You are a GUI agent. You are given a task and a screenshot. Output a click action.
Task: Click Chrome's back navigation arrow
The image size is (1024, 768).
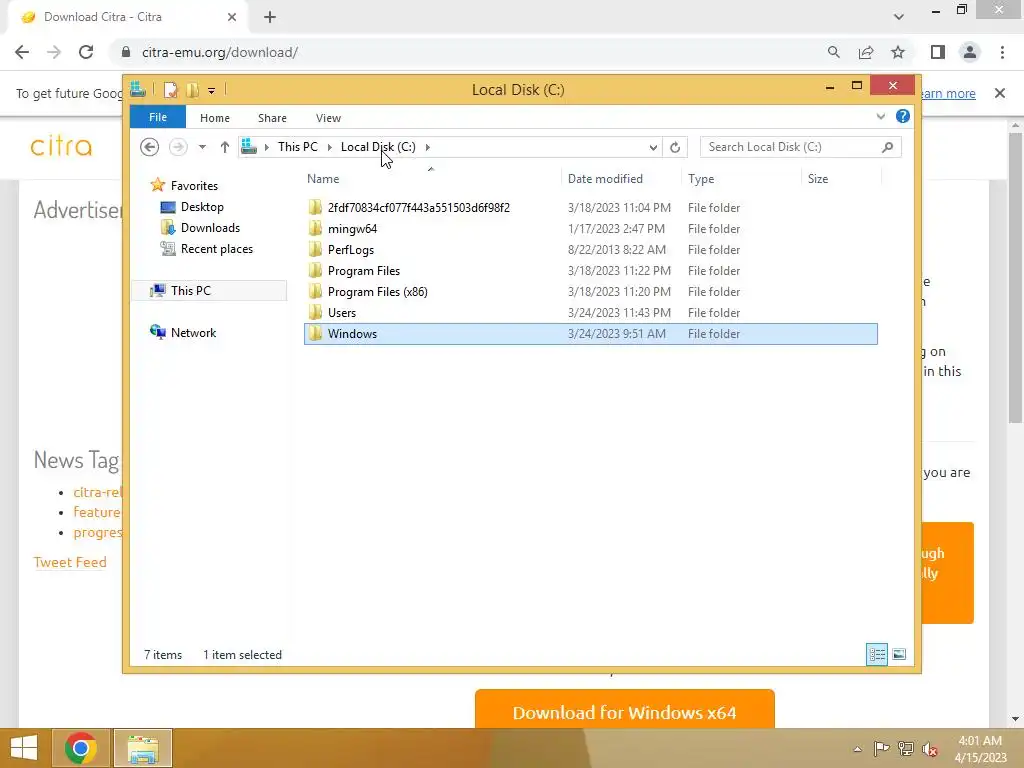(x=22, y=52)
